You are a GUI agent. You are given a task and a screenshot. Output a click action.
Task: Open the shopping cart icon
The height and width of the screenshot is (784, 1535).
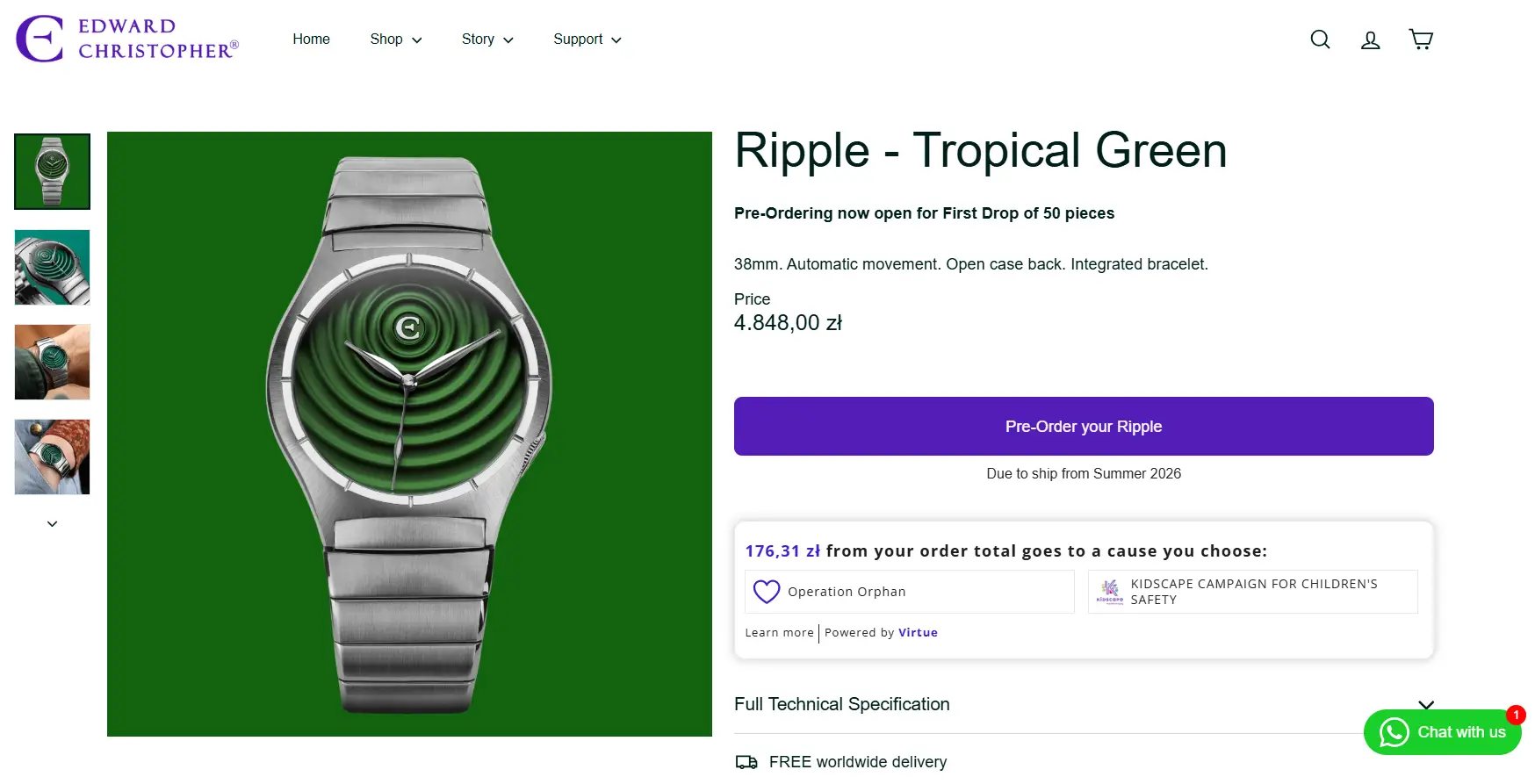pyautogui.click(x=1421, y=40)
